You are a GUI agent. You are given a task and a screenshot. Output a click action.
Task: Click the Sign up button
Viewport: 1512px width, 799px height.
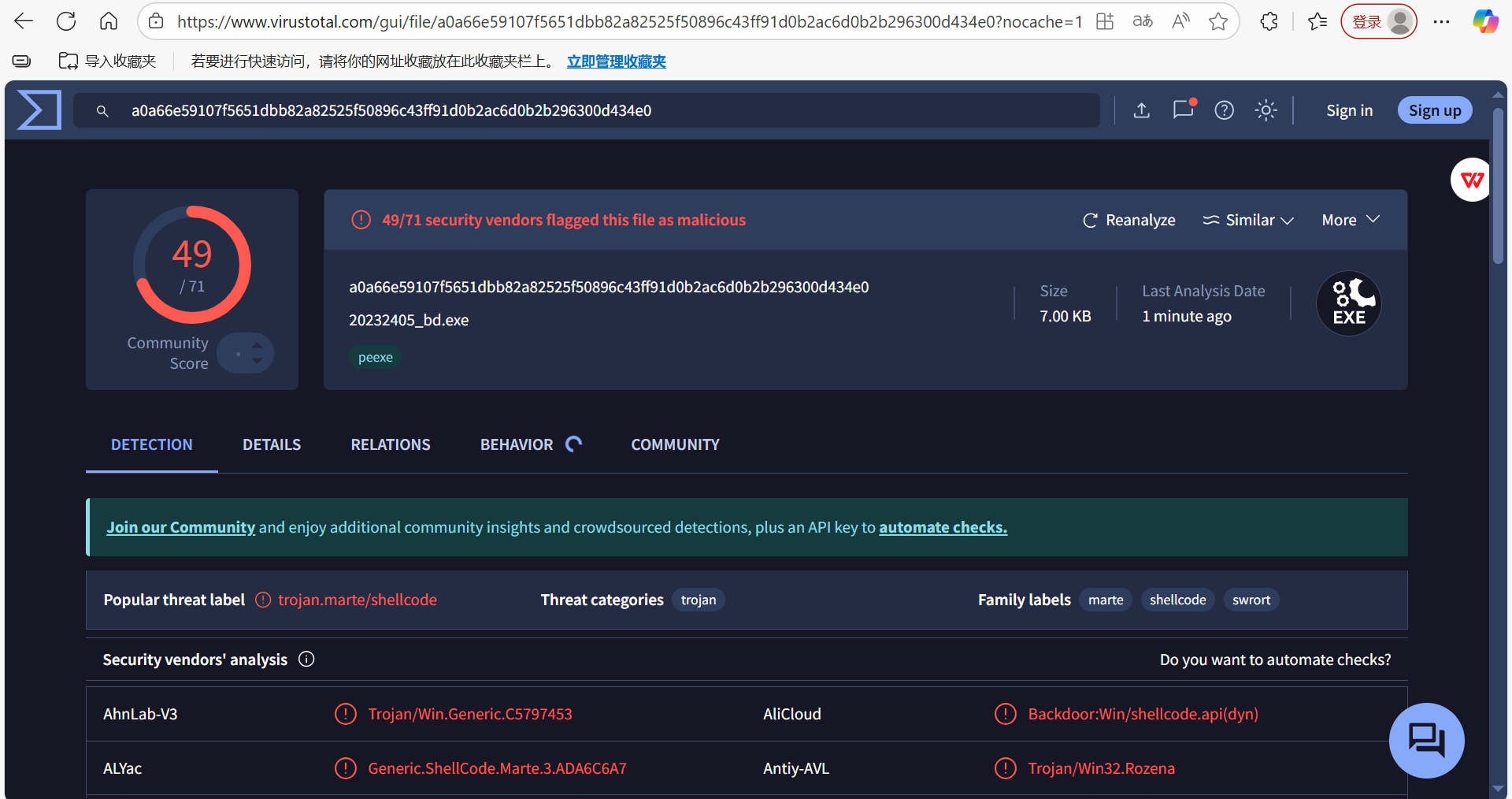(x=1435, y=110)
